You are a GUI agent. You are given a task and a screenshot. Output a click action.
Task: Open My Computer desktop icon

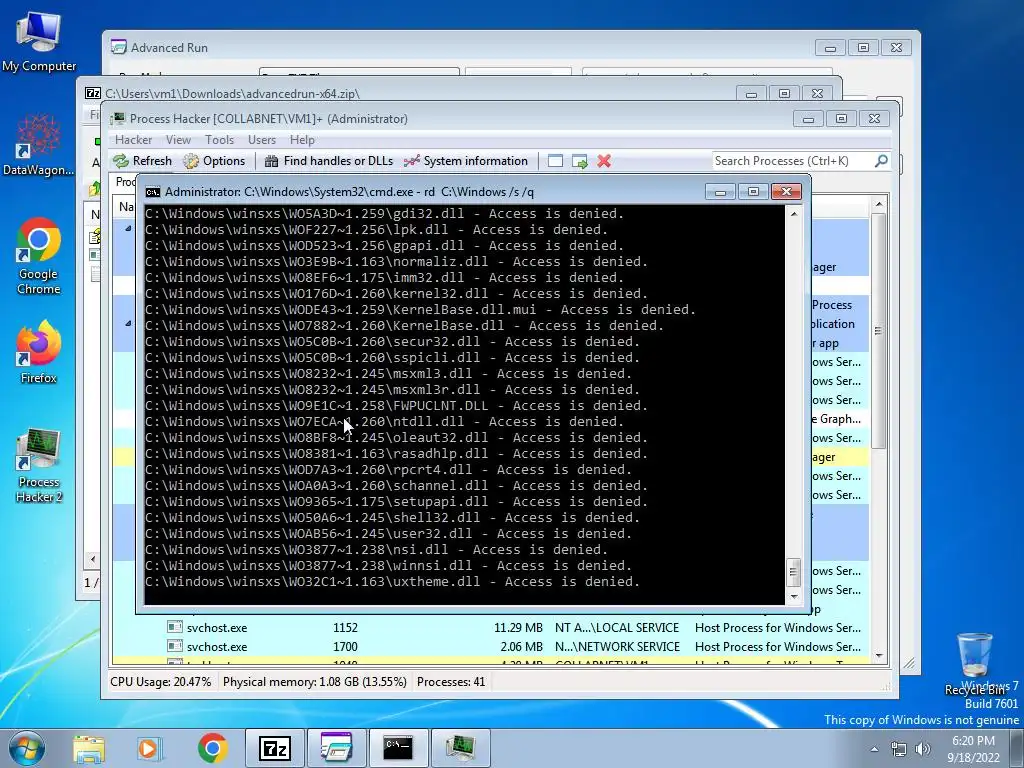(39, 42)
